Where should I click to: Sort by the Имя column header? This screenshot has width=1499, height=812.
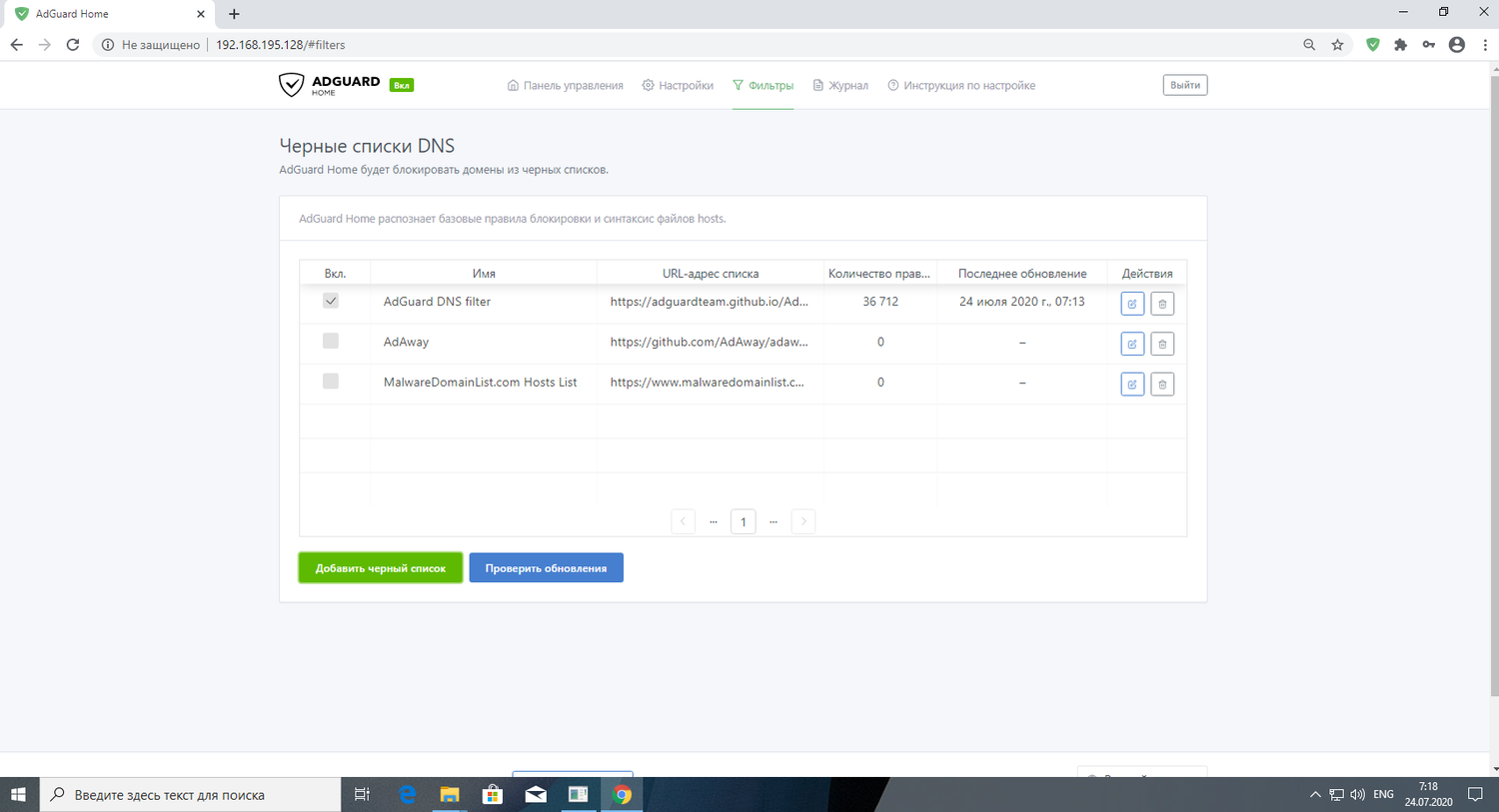point(484,273)
